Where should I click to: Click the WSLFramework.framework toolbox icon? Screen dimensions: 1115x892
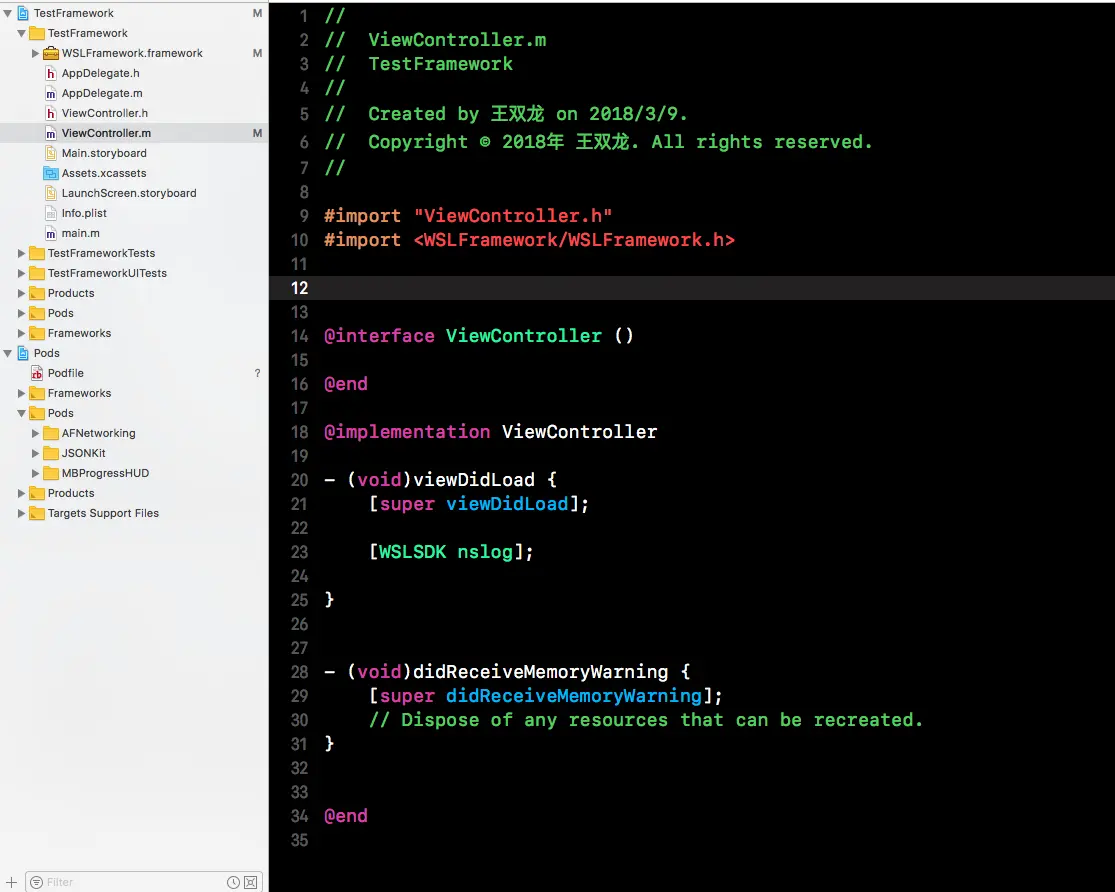click(x=50, y=53)
